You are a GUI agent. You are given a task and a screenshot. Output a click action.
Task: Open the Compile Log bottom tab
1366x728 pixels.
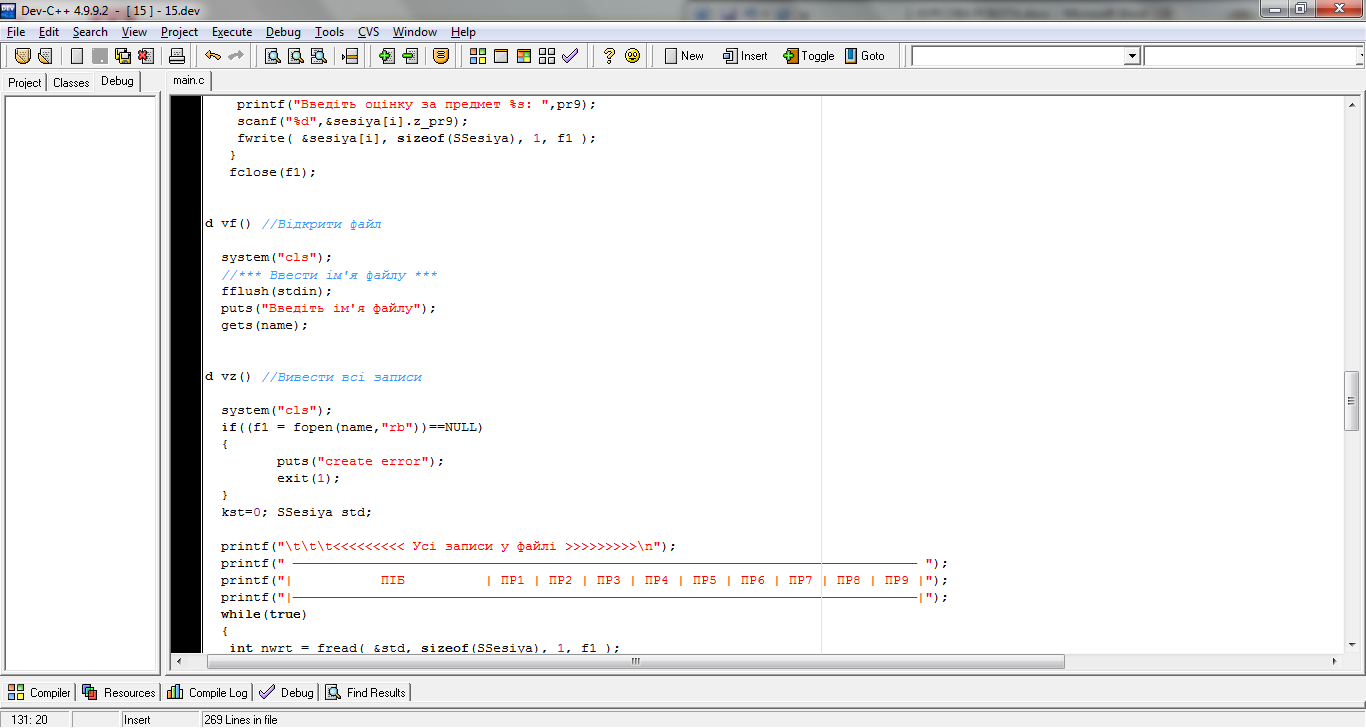(x=208, y=692)
